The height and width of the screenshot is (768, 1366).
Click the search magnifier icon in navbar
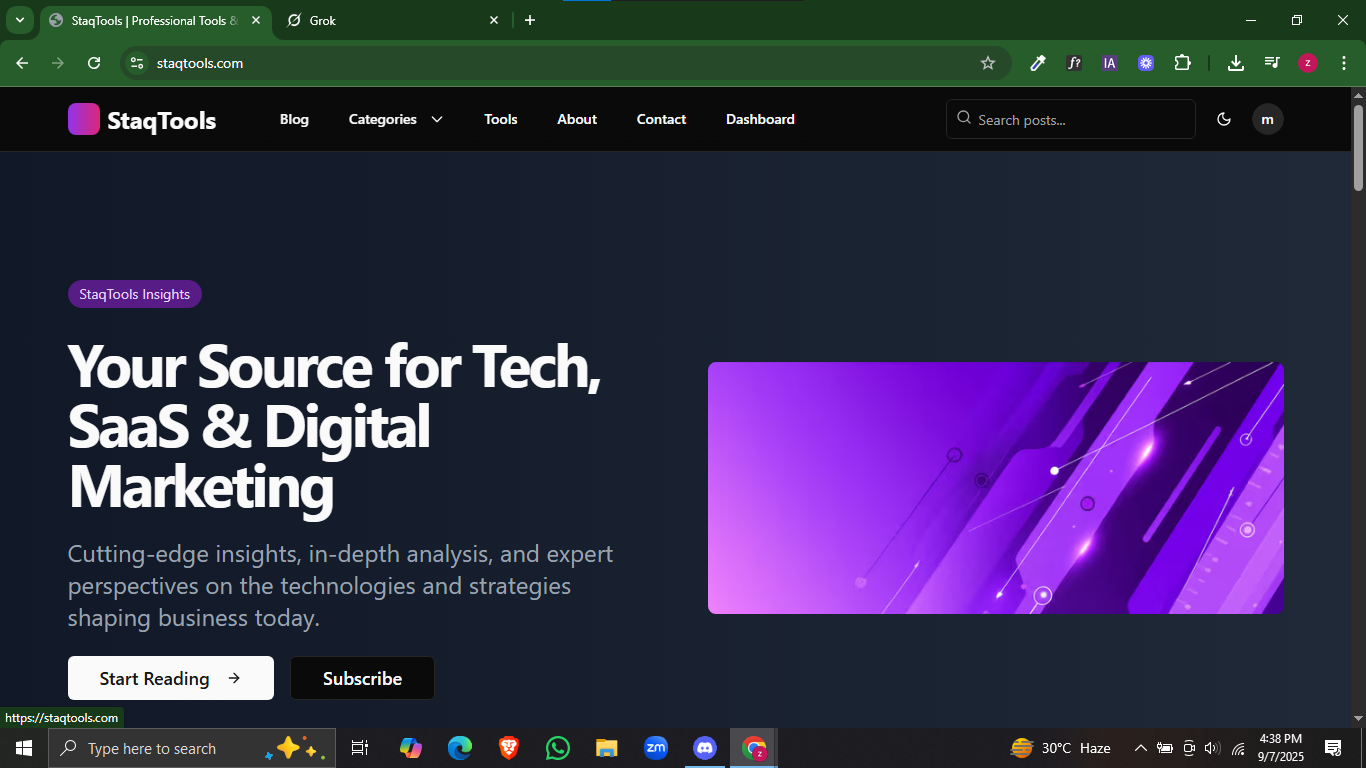click(964, 118)
